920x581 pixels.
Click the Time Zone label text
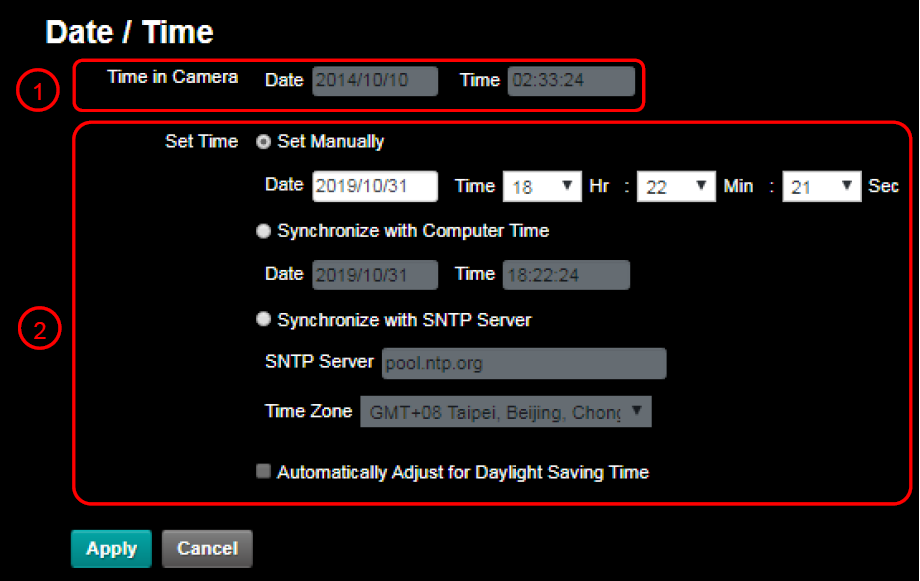click(x=308, y=411)
